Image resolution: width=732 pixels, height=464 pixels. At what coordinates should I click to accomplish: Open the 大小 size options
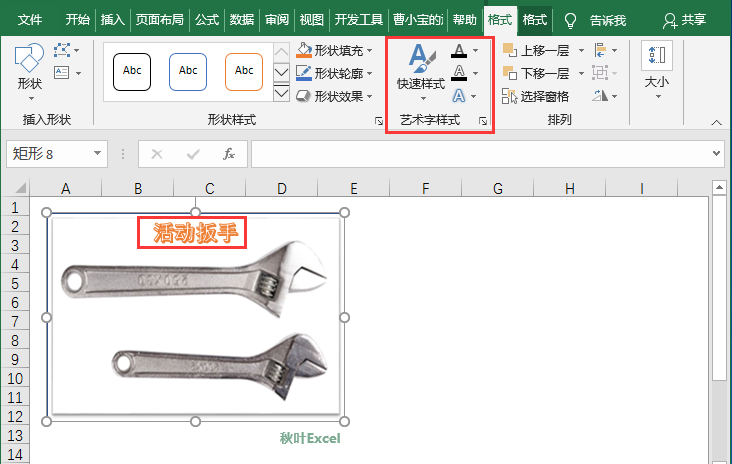657,70
